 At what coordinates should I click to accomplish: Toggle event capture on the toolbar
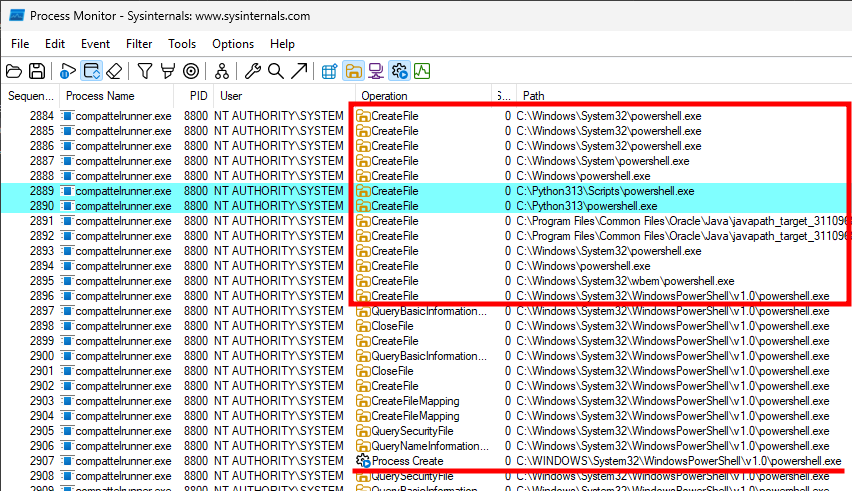coord(67,71)
